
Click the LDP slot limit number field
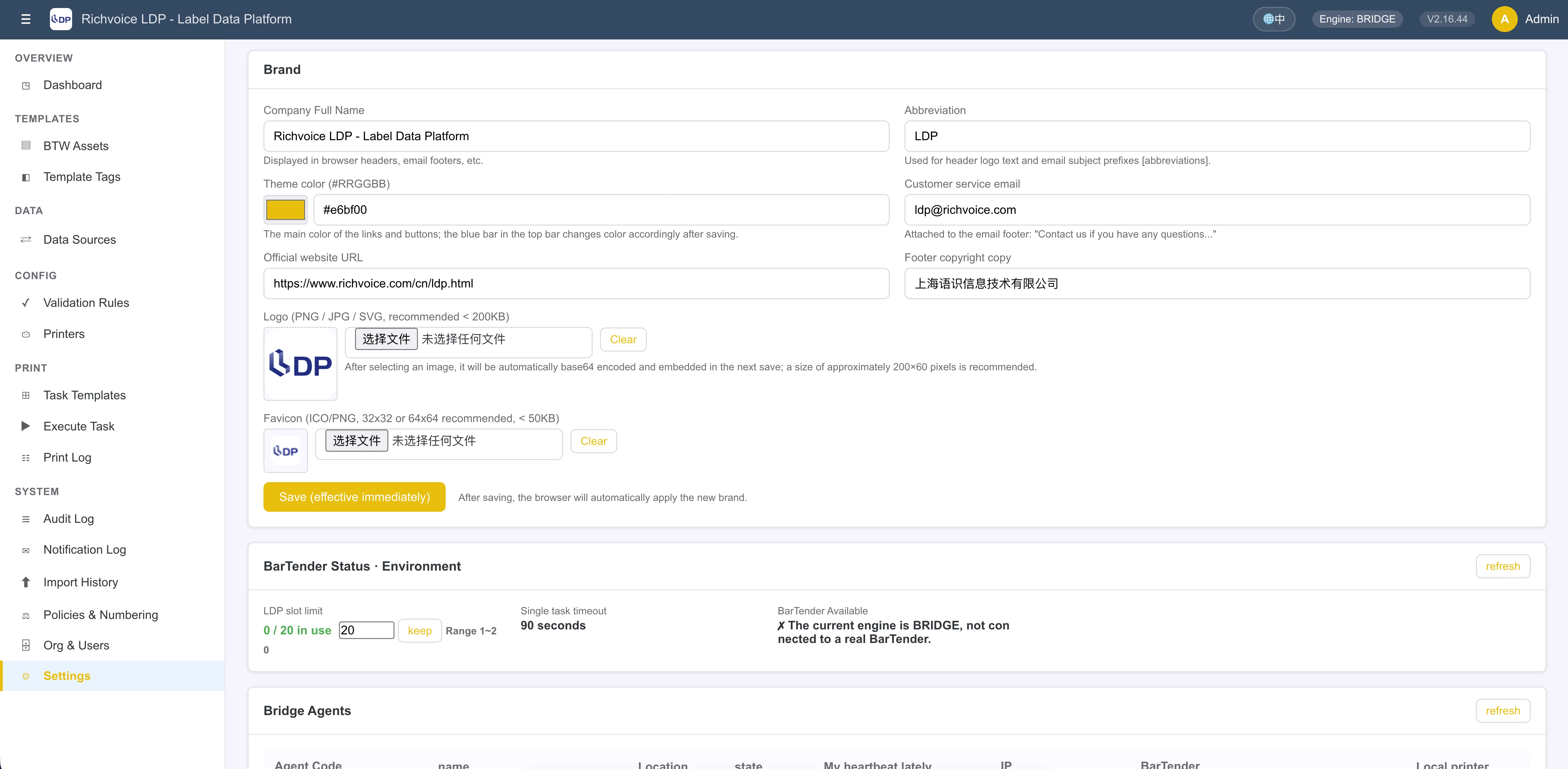tap(366, 630)
